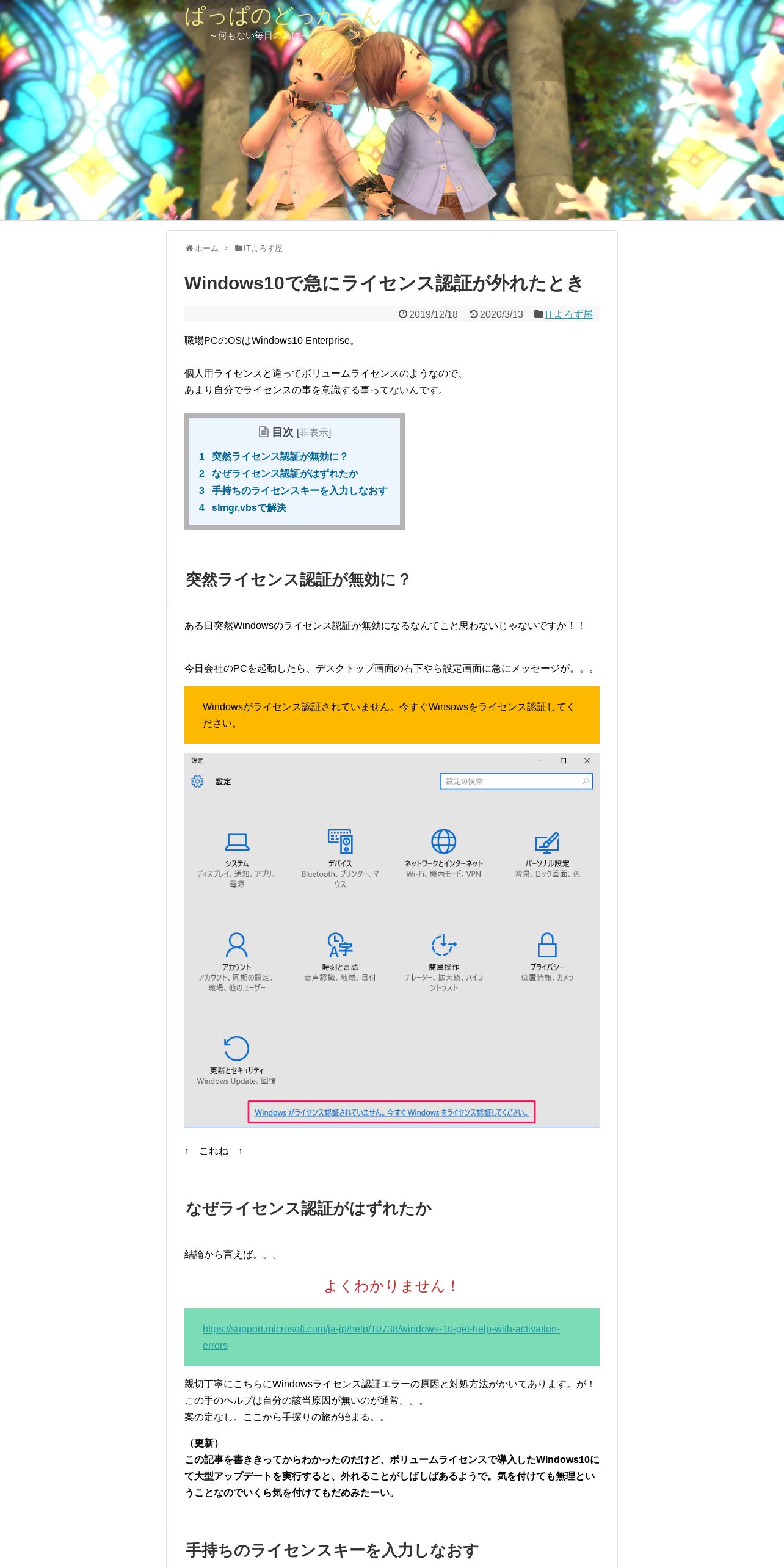784x1568 pixels.
Task: Click the updated date 2020/3/13
Action: pos(501,314)
